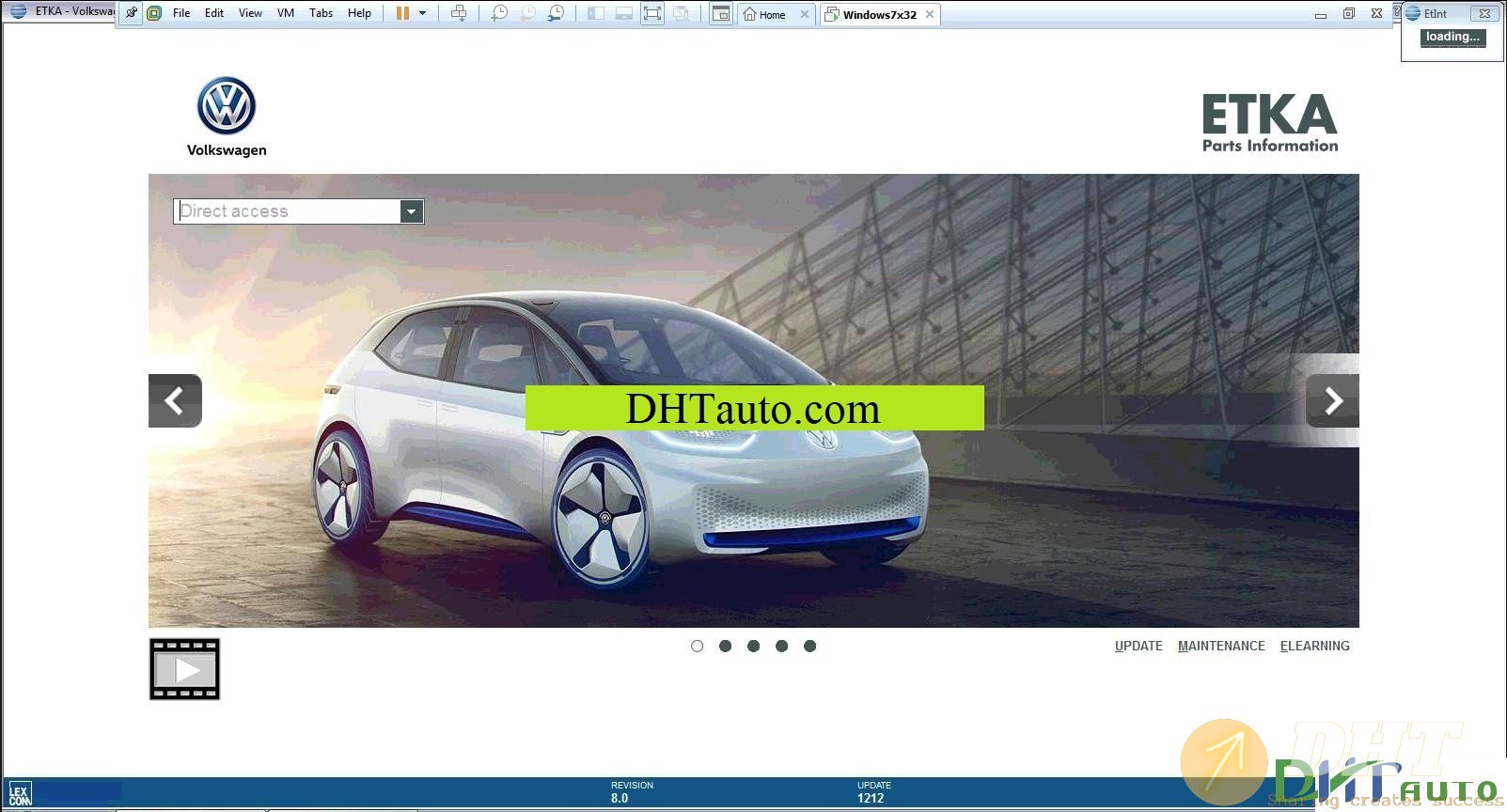Restore down the VMware window

pos(1349,14)
